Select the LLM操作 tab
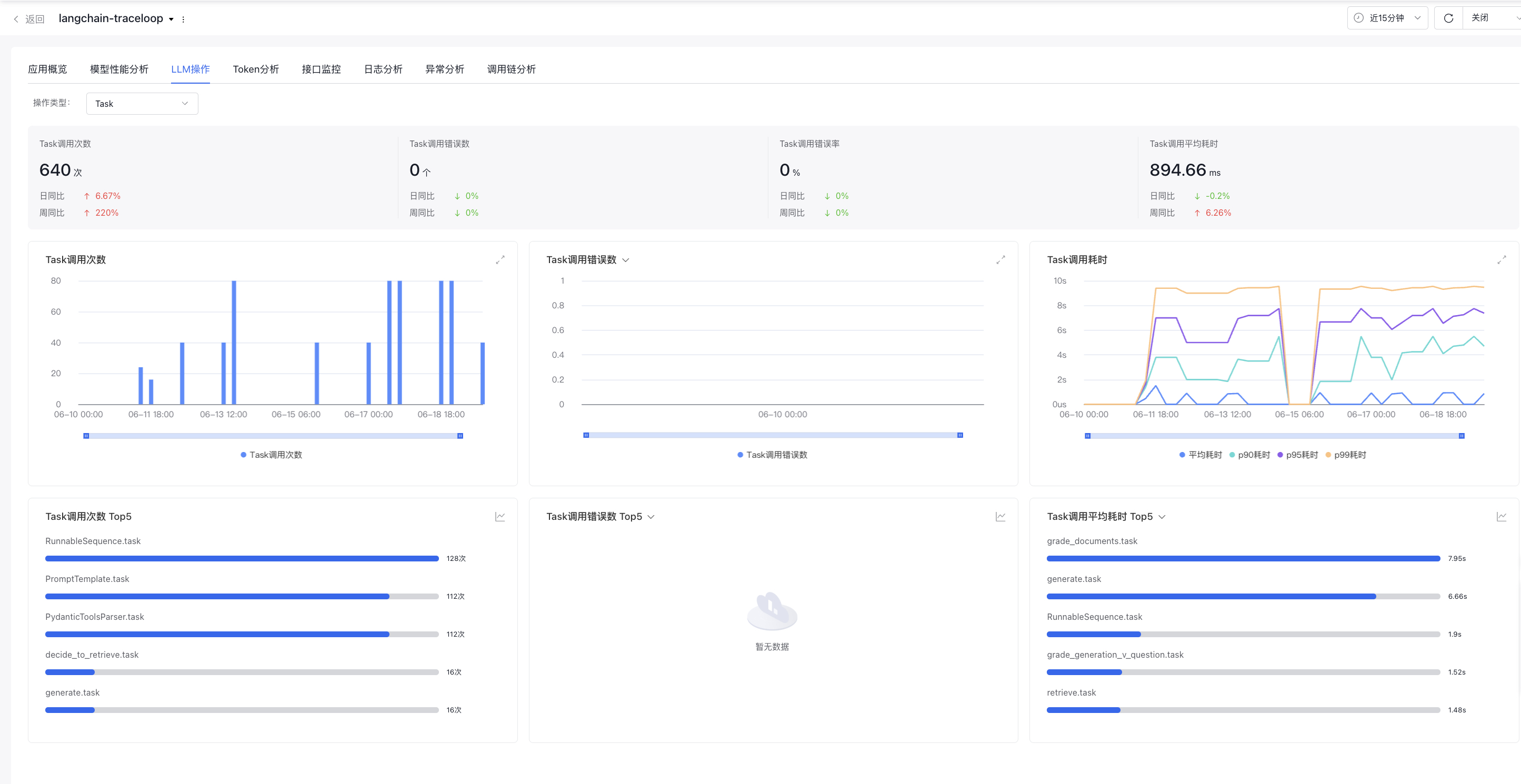This screenshot has height=784, width=1521. pos(190,69)
